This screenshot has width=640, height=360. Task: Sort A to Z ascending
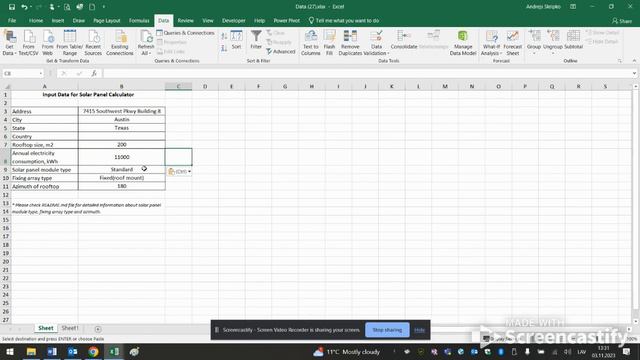(x=224, y=36)
